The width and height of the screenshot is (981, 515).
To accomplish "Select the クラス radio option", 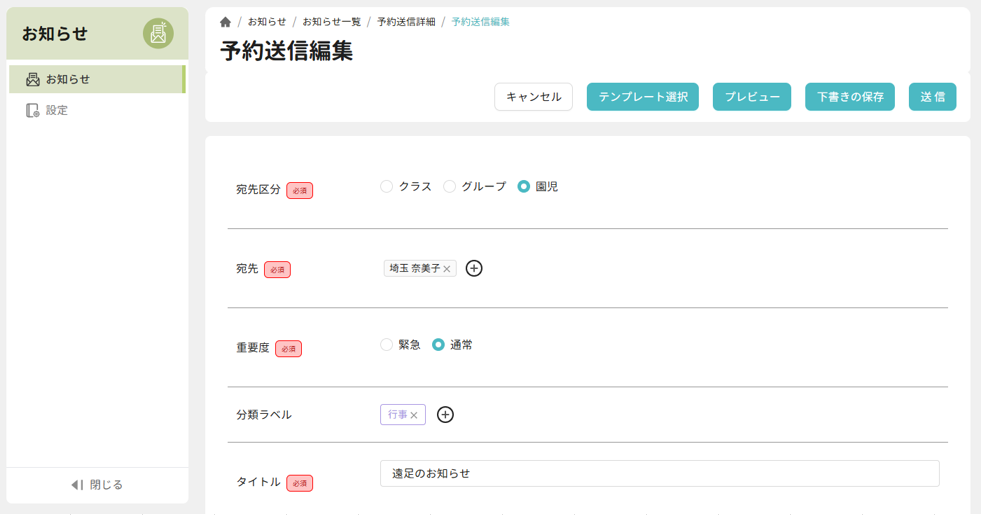I will [387, 186].
